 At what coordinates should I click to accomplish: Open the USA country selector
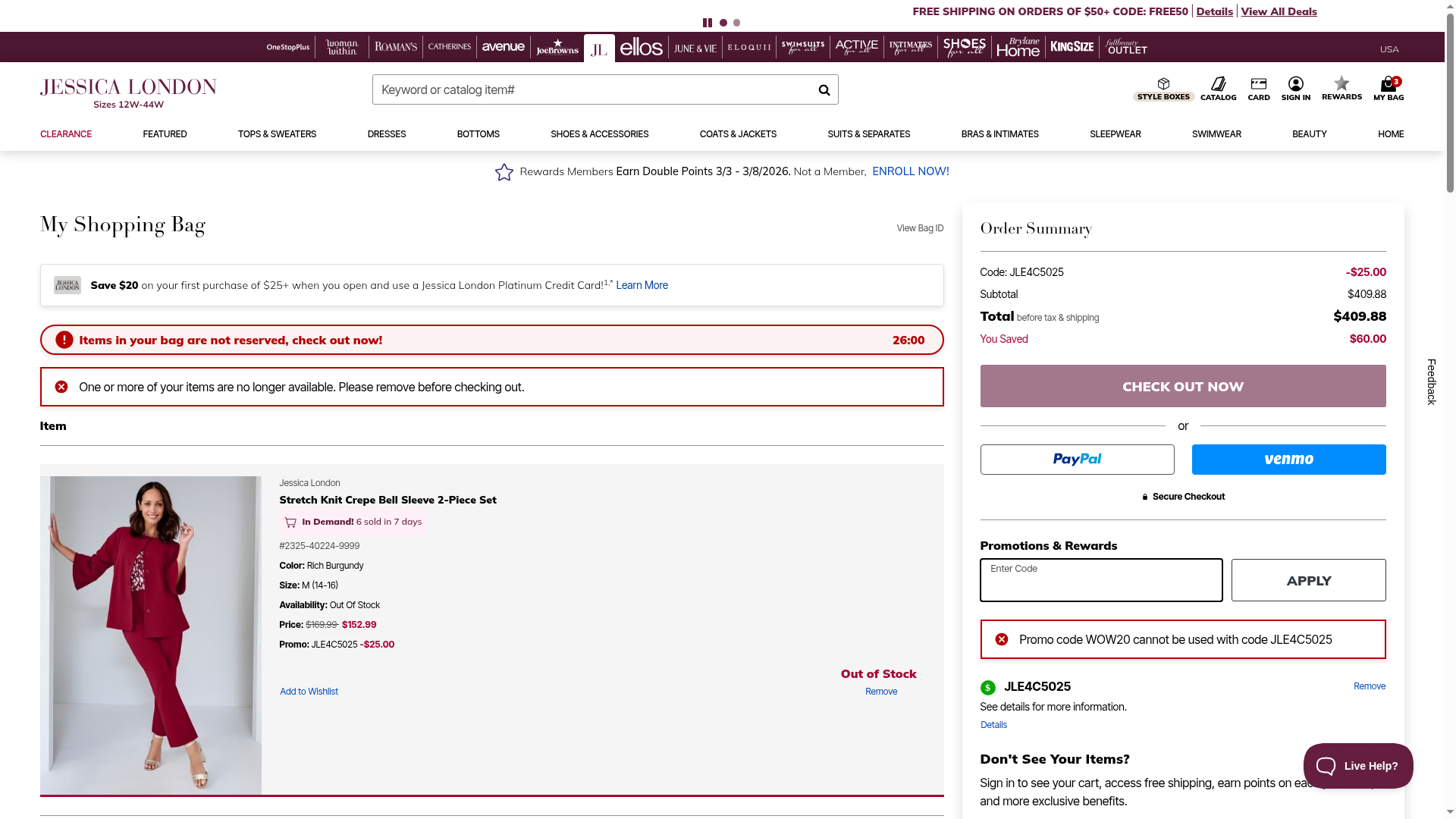click(1389, 49)
